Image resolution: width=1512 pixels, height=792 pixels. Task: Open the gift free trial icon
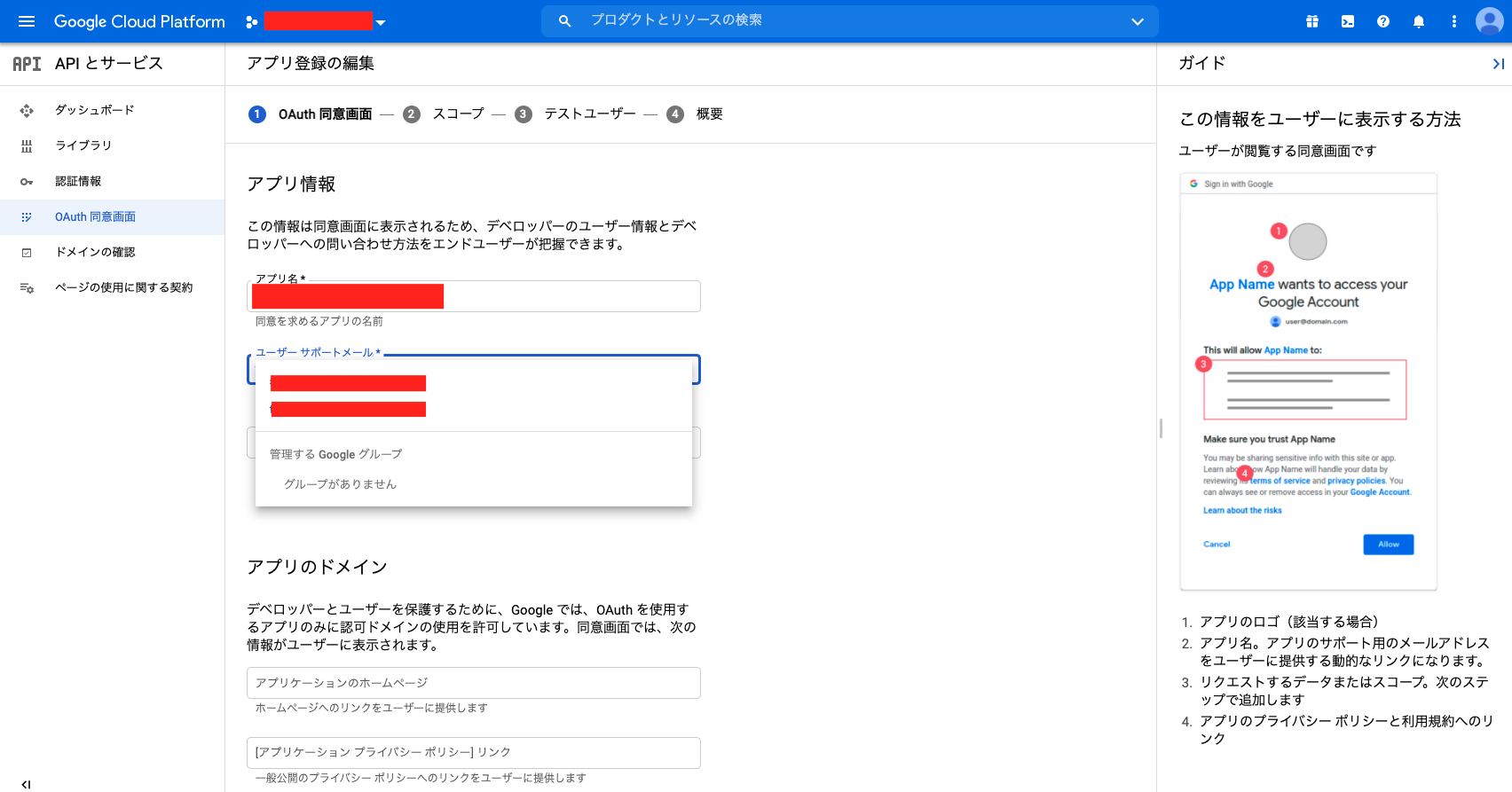(x=1312, y=21)
